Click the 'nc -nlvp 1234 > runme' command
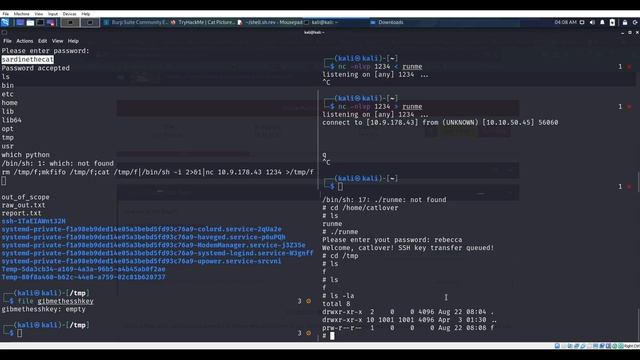Screen dimensions: 640x360 pyautogui.click(x=380, y=107)
